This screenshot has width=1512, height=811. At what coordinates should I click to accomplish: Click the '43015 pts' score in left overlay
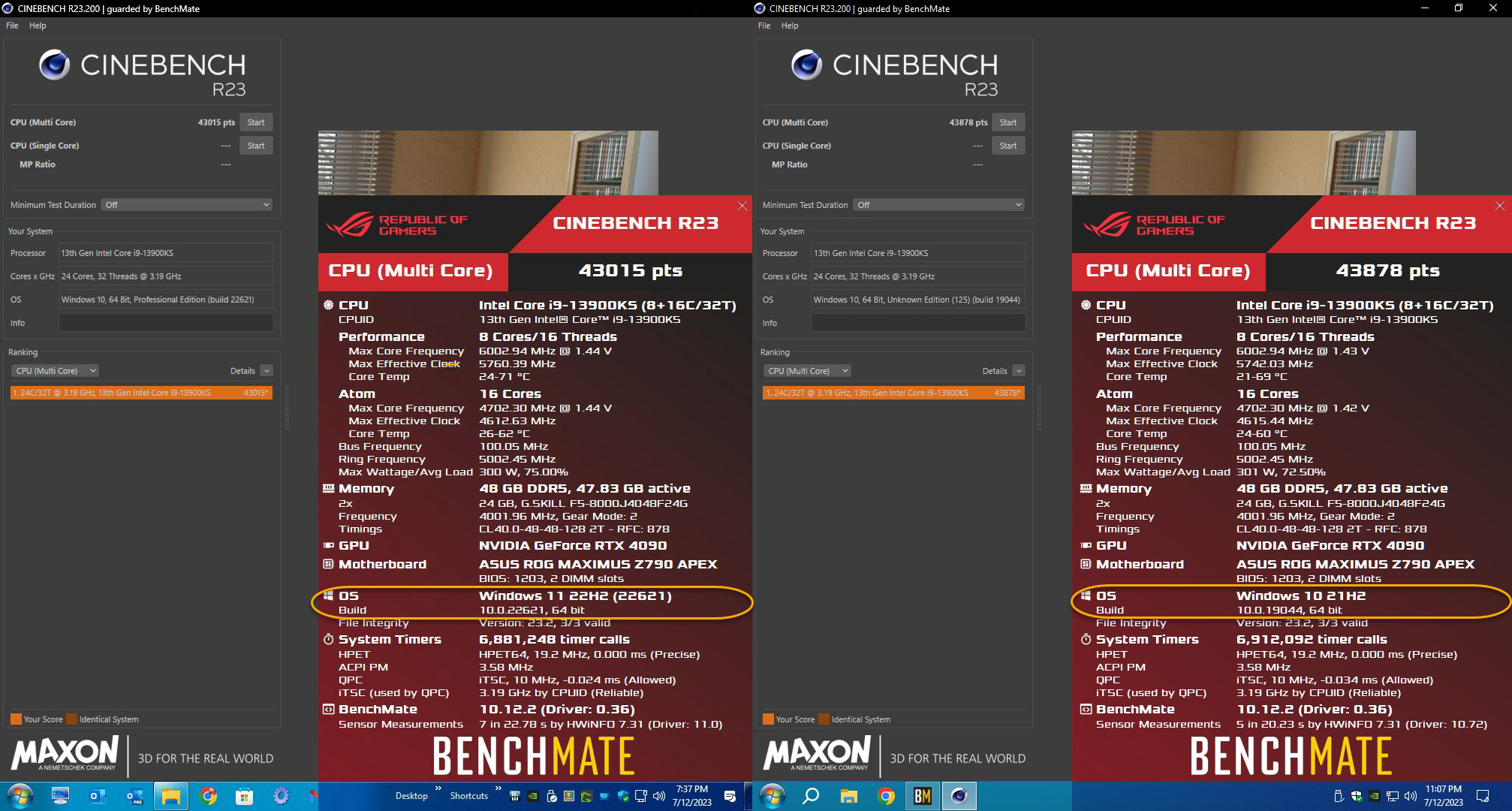(631, 271)
